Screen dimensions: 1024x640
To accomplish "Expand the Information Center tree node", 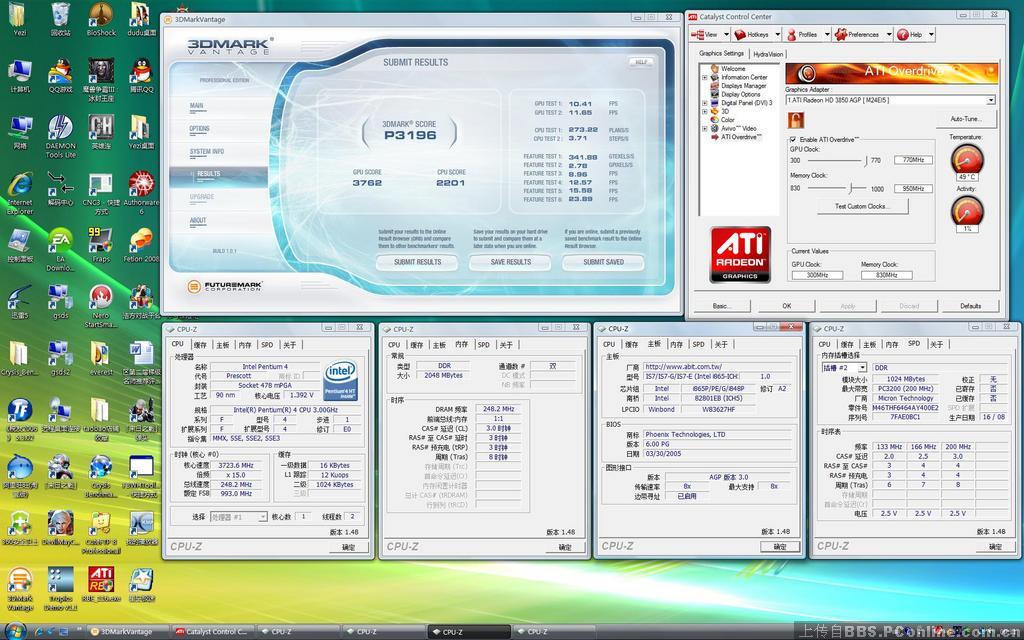I will pyautogui.click(x=705, y=77).
